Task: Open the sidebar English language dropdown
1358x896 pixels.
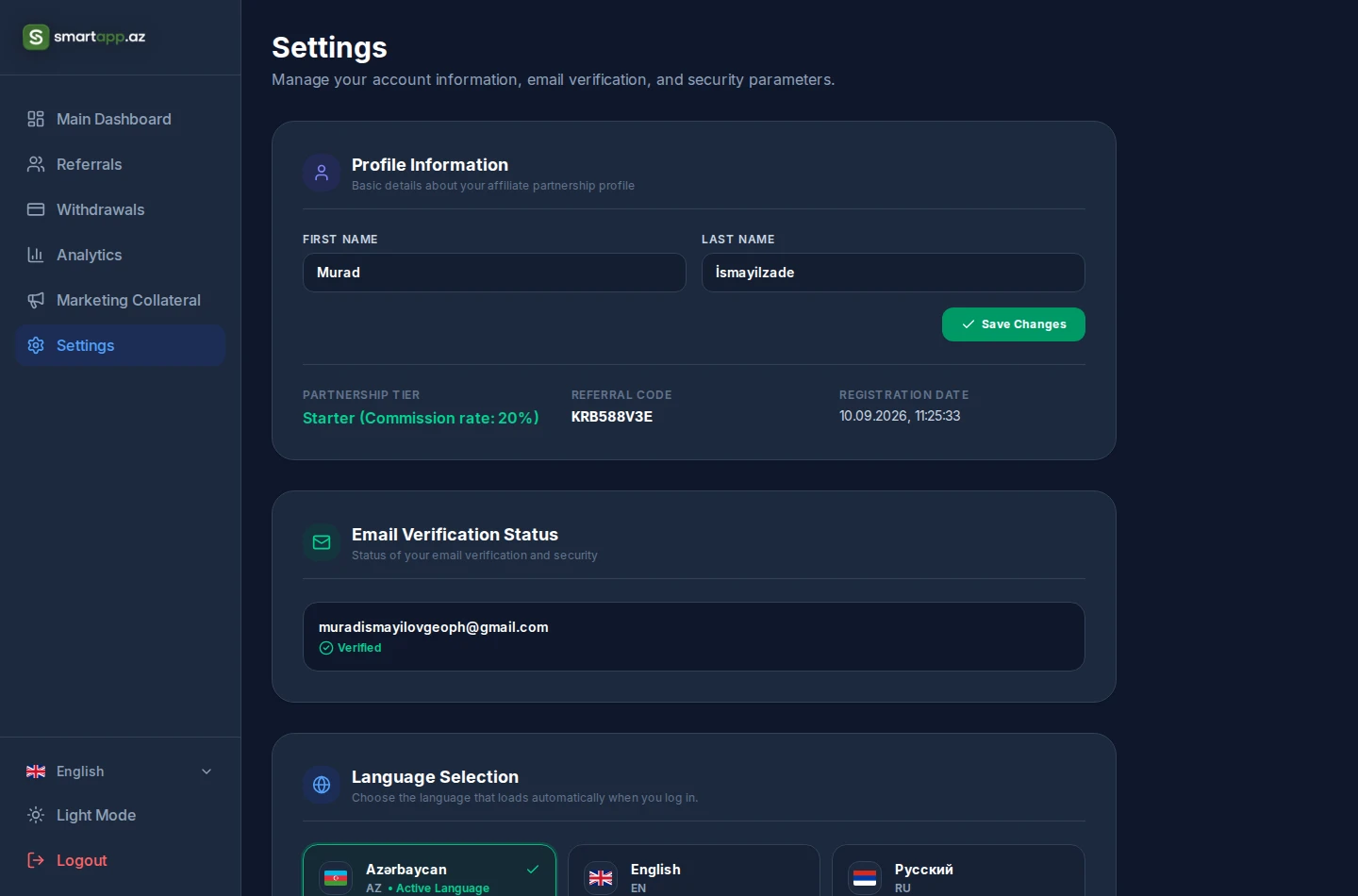Action: pyautogui.click(x=121, y=772)
